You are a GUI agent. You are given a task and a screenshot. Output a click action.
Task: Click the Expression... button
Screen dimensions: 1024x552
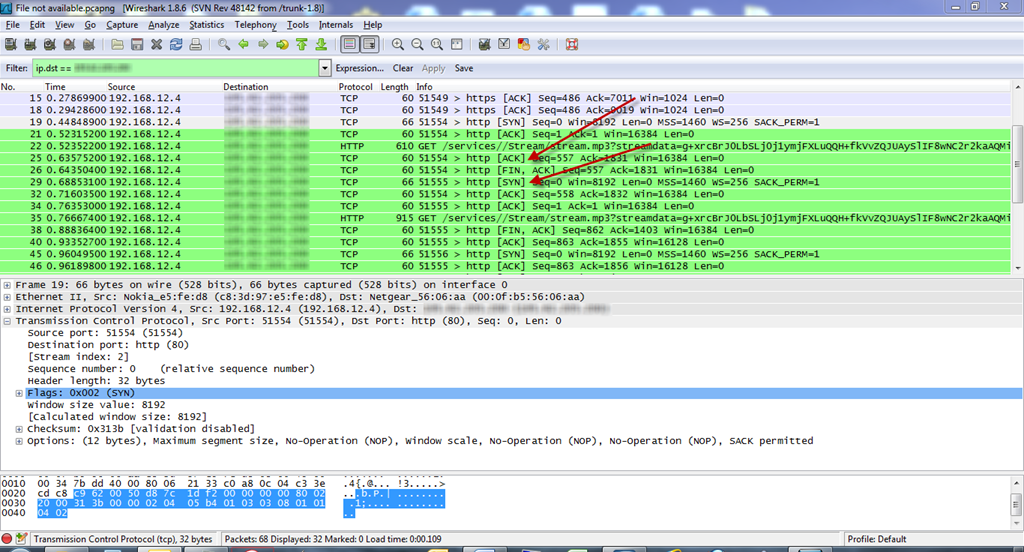[359, 69]
